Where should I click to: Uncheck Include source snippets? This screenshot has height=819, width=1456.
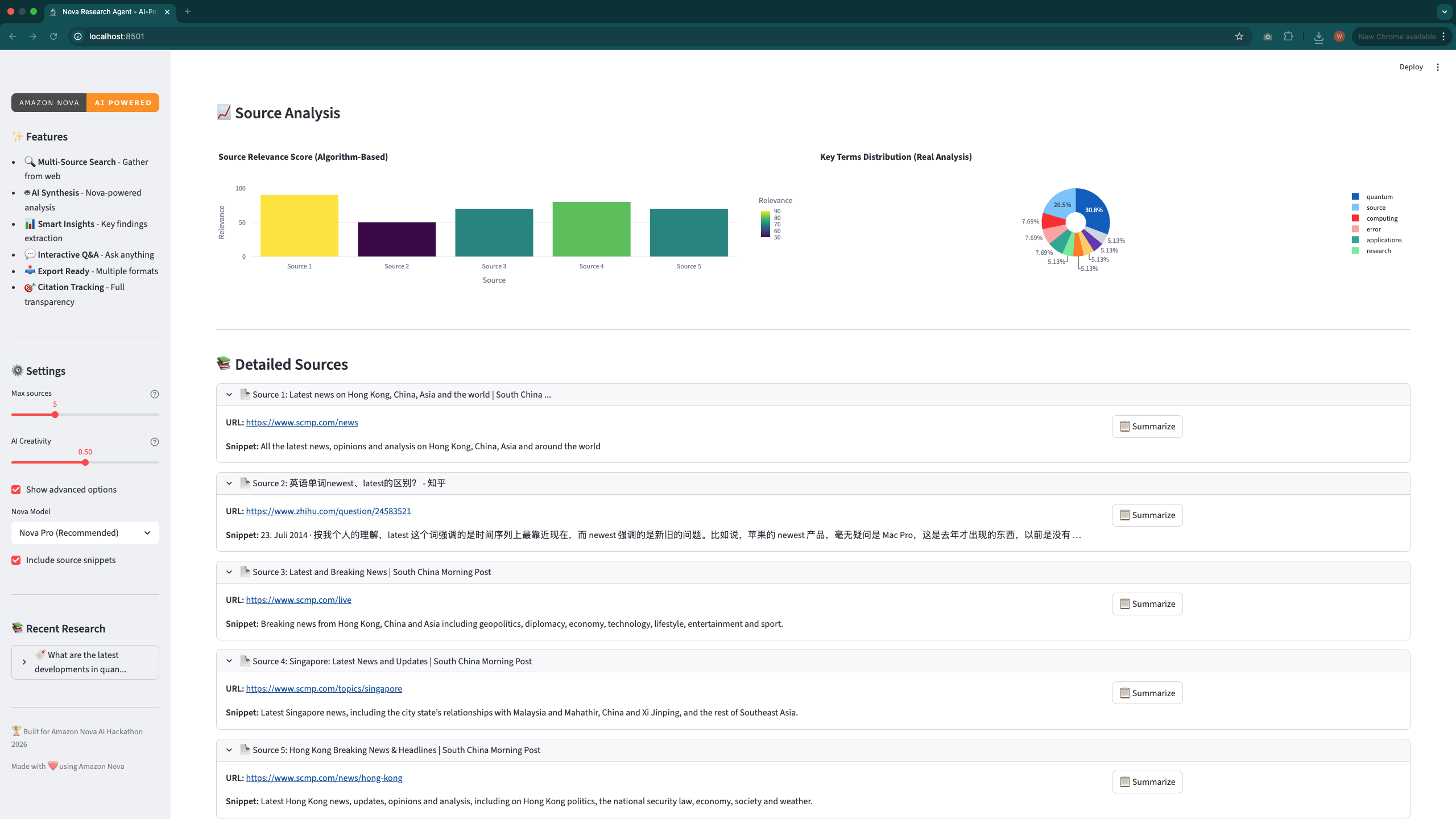[x=16, y=560]
